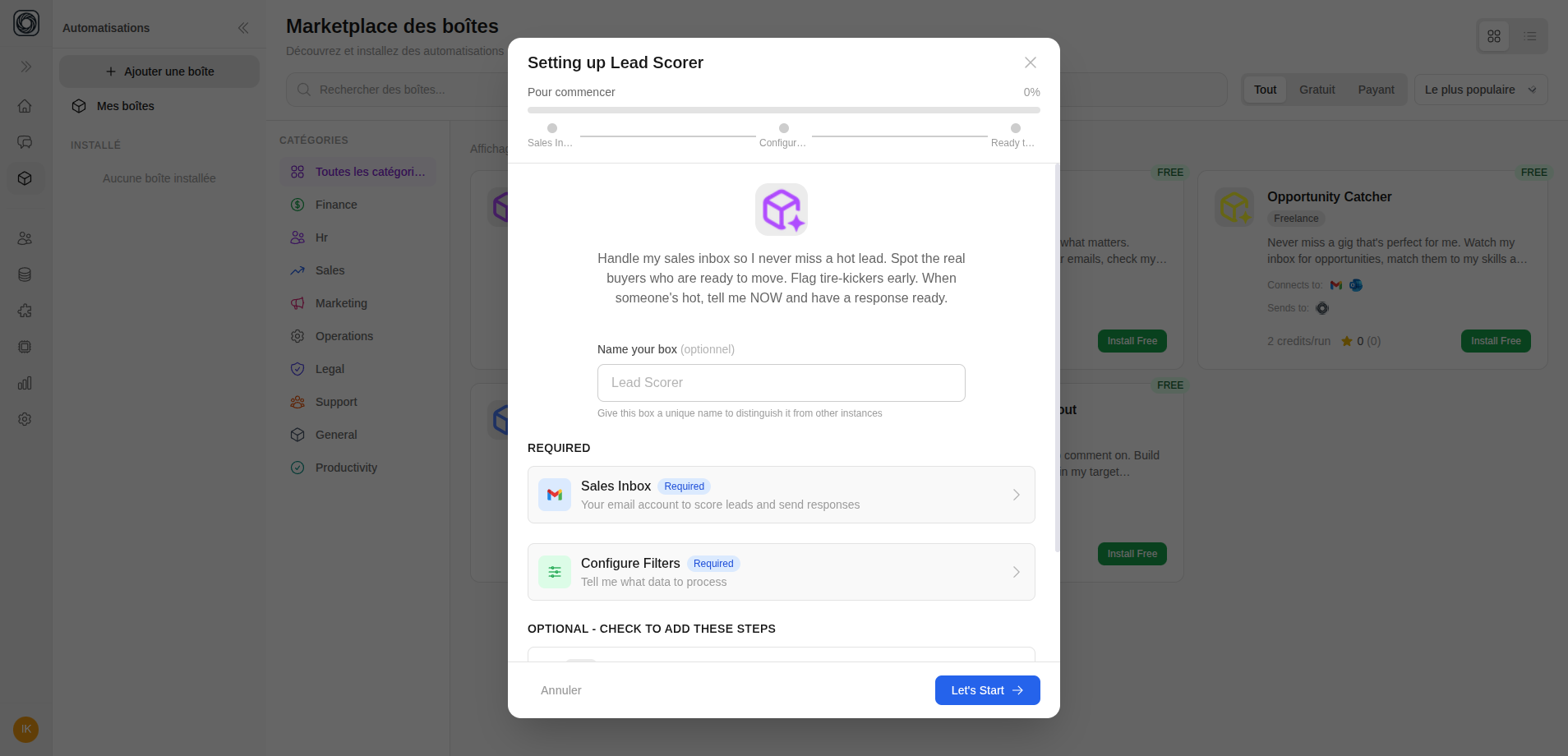
Task: Switch to grid view in the top right
Action: 1494,36
